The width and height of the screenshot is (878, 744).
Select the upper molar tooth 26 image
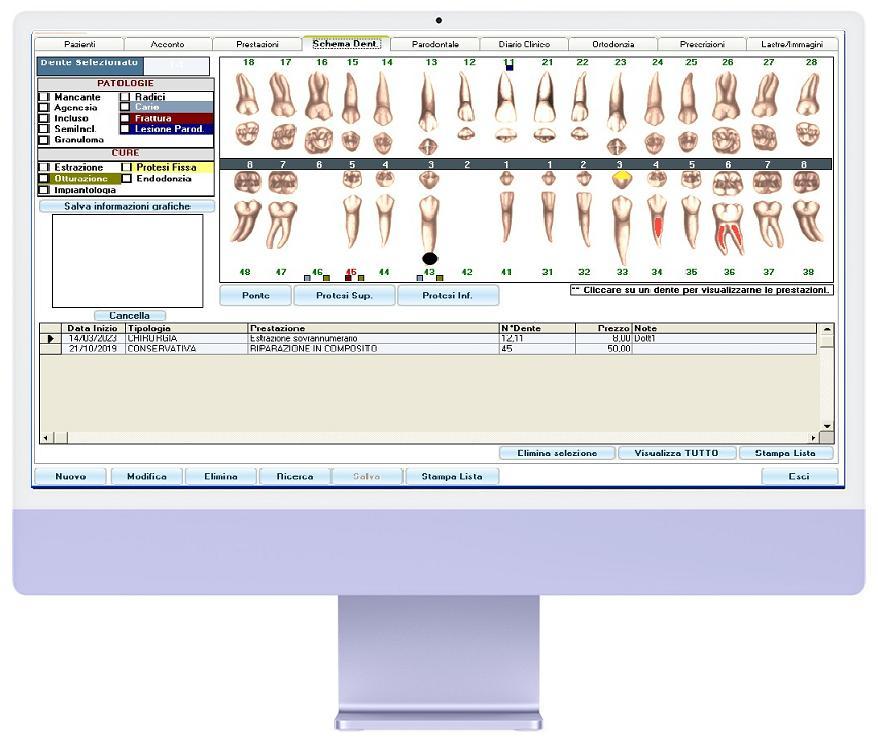726,112
